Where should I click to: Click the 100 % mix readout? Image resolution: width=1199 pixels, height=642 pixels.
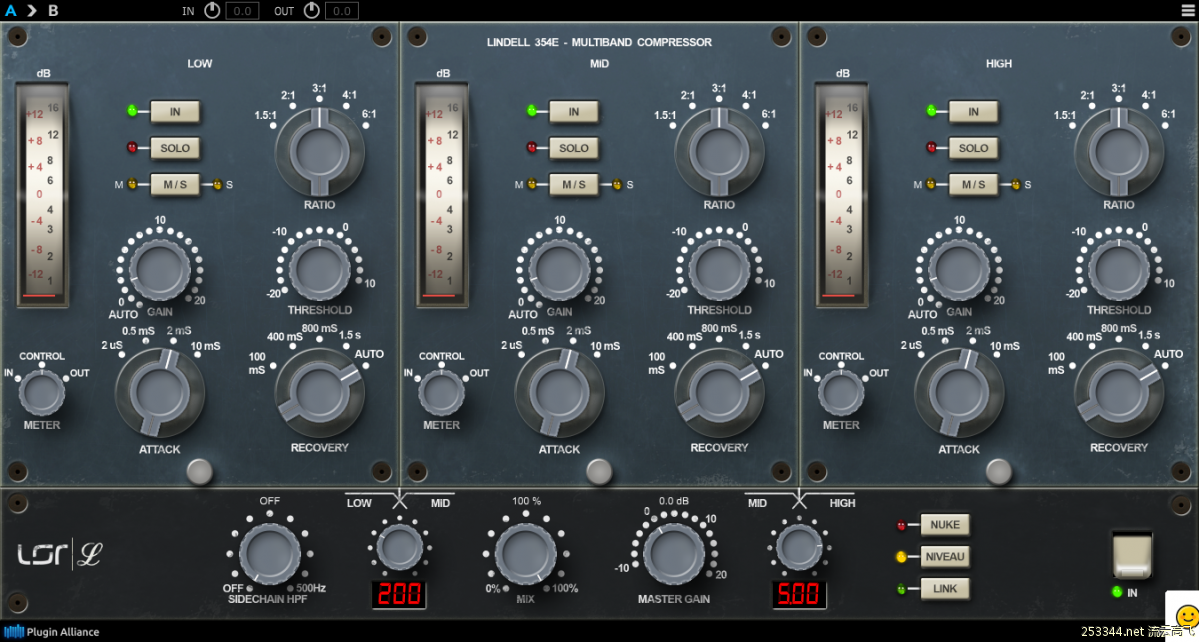526,501
